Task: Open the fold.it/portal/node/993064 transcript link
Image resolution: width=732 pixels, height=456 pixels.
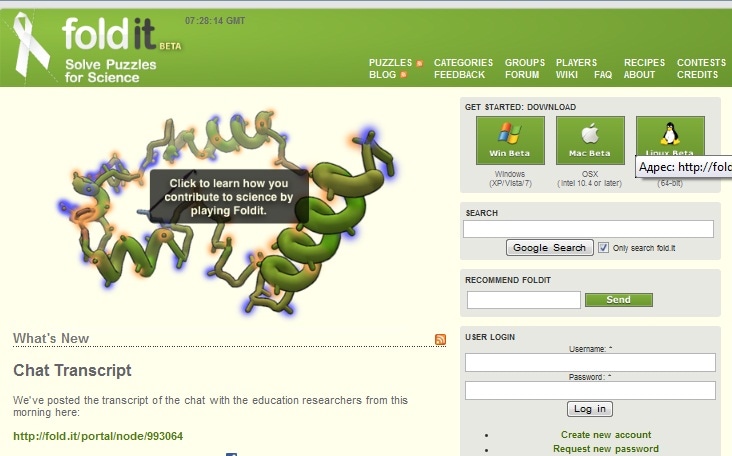Action: coord(98,436)
